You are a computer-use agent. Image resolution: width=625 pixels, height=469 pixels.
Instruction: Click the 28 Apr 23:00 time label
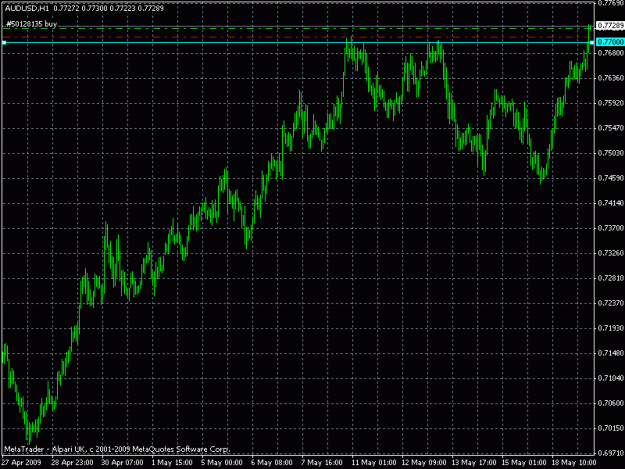click(72, 463)
